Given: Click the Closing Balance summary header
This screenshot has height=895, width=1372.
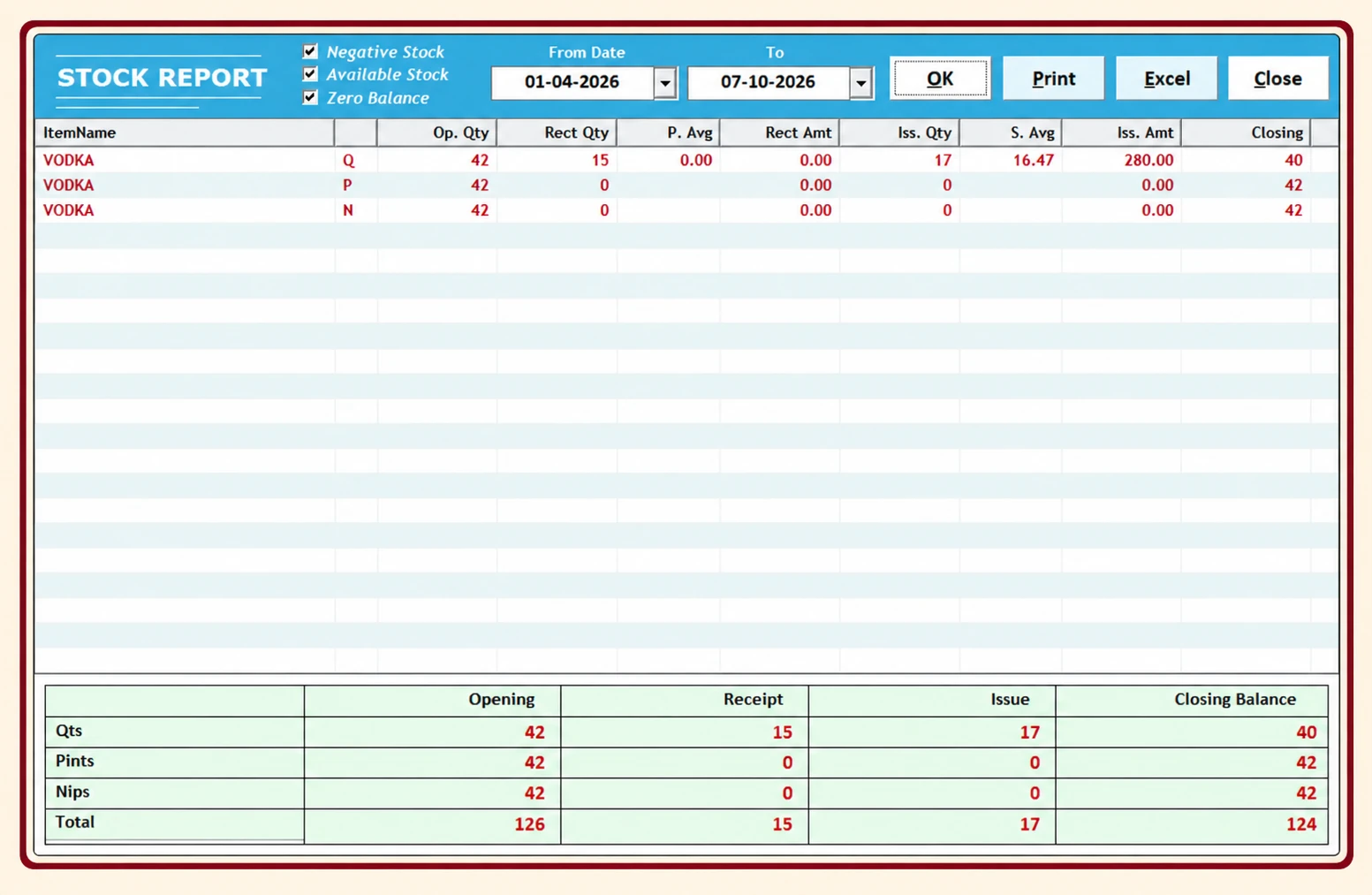Looking at the screenshot, I should click(1235, 699).
